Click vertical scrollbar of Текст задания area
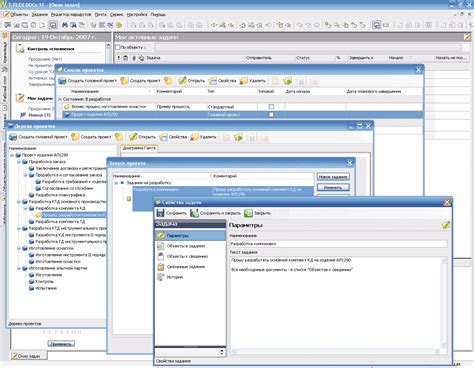 (x=444, y=302)
